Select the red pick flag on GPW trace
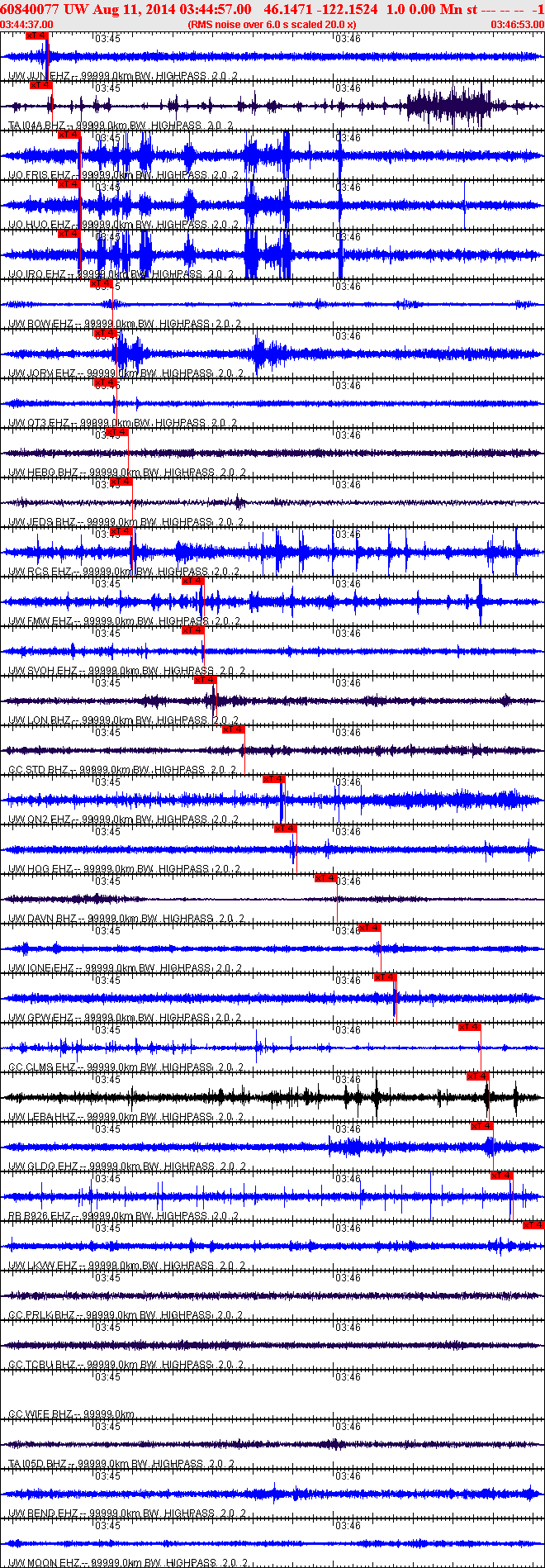Screen dimensions: 545x1568 pyautogui.click(x=386, y=977)
